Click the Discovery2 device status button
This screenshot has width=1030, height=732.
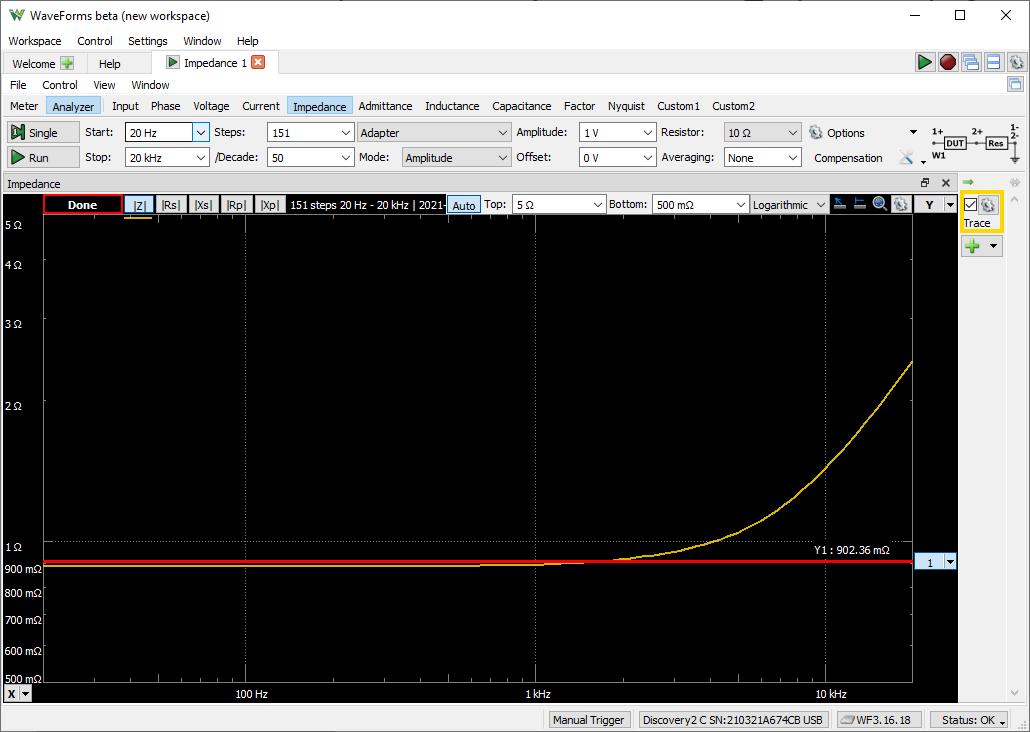pyautogui.click(x=732, y=720)
